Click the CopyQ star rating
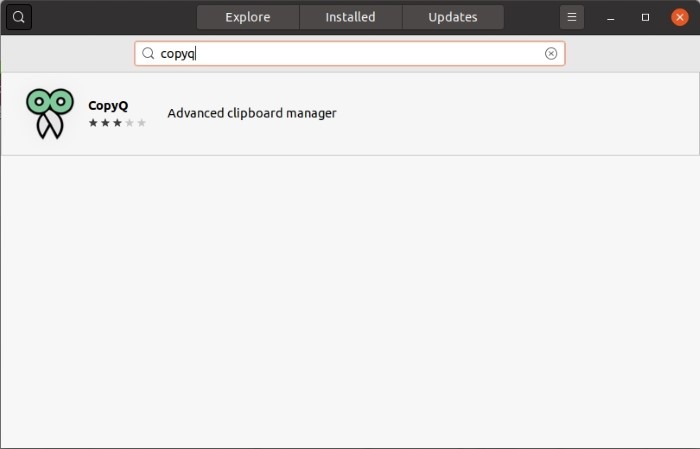 (x=117, y=123)
